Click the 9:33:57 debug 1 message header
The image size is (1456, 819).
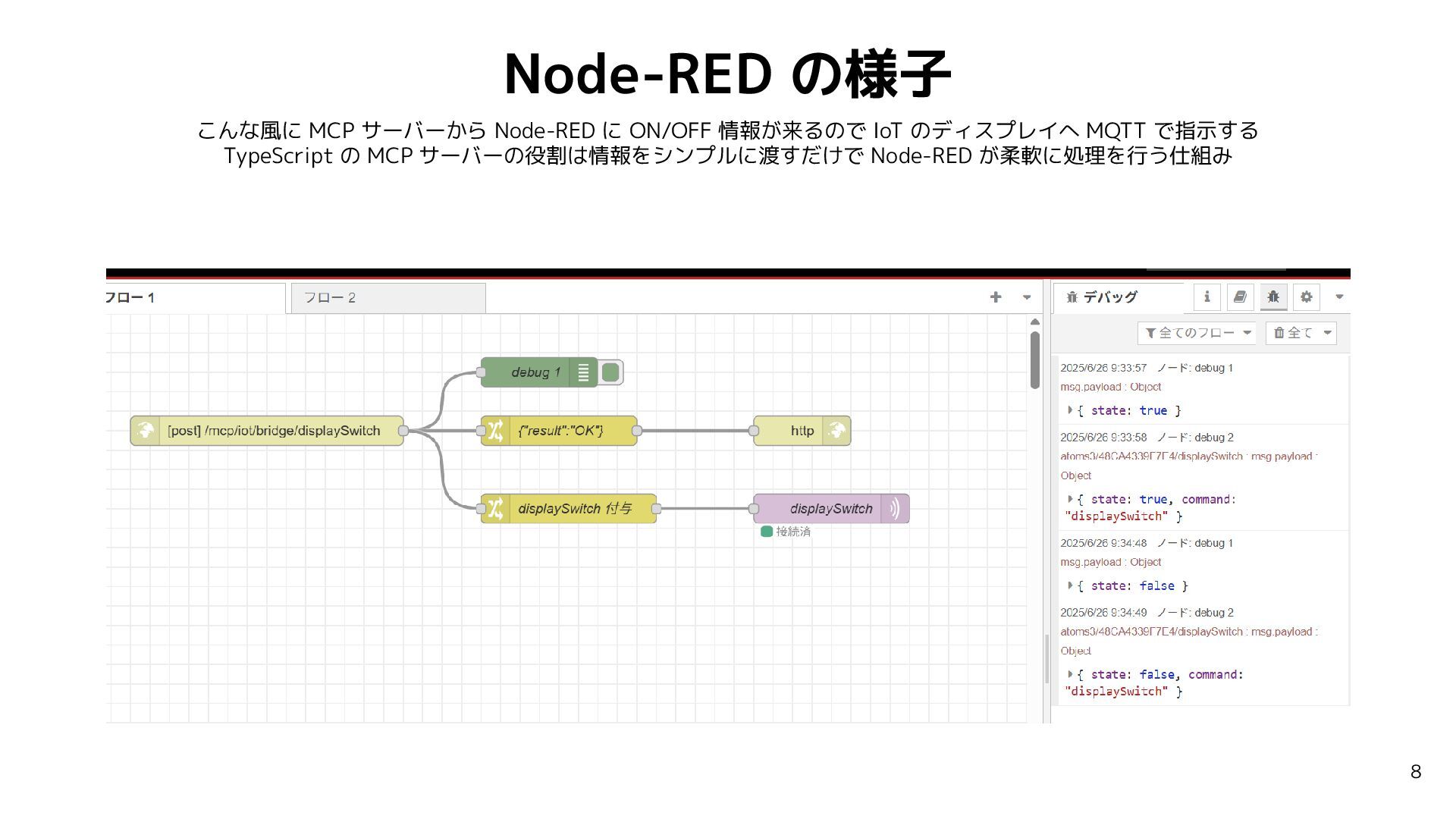coord(1147,368)
